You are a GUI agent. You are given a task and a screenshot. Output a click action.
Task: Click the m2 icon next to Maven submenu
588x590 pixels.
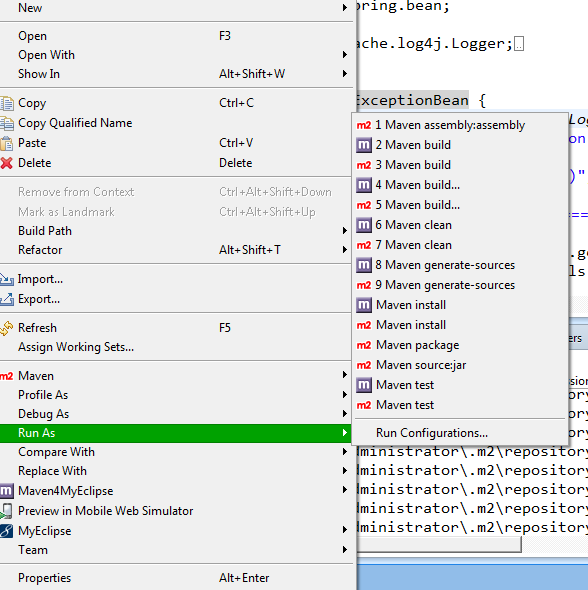(6, 376)
